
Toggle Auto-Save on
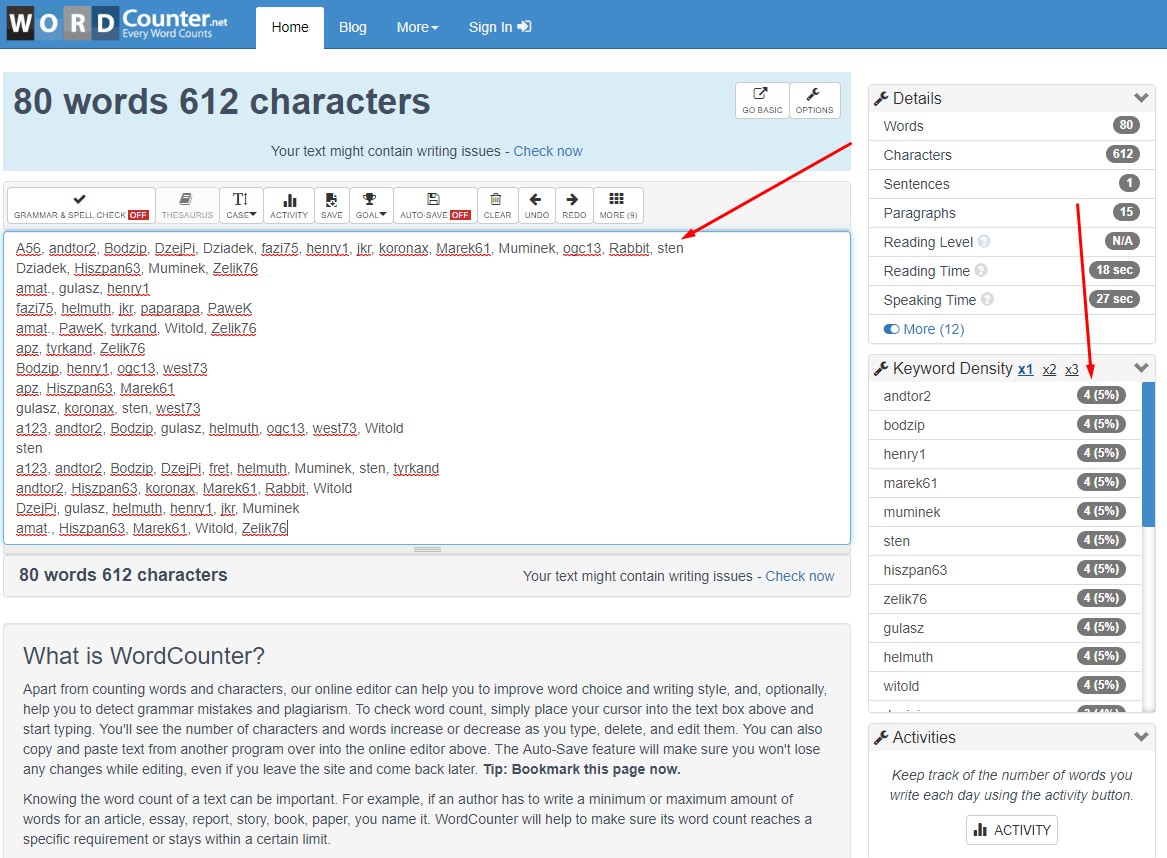point(434,205)
